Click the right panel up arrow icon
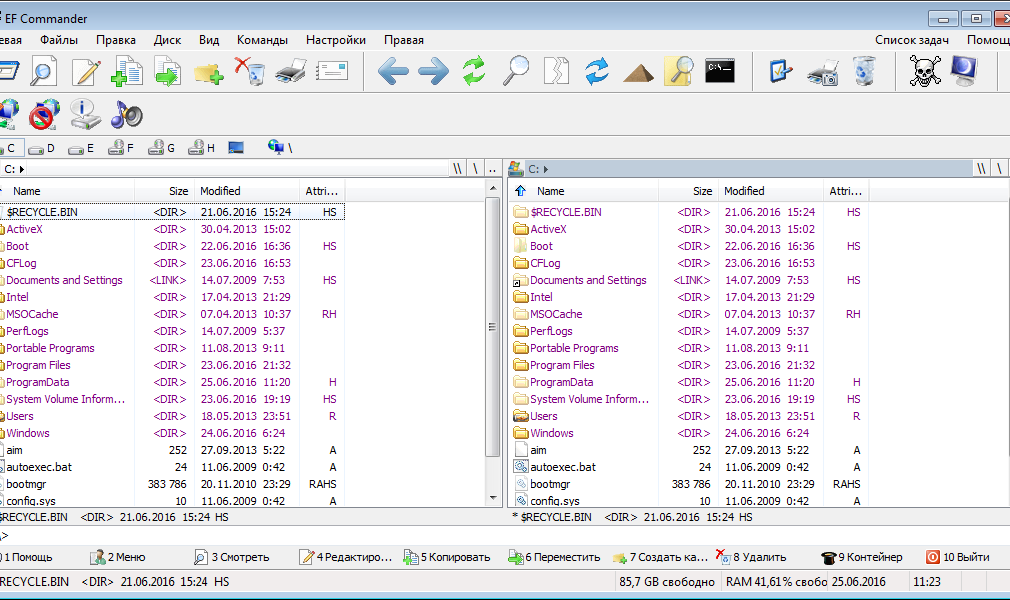 [520, 191]
